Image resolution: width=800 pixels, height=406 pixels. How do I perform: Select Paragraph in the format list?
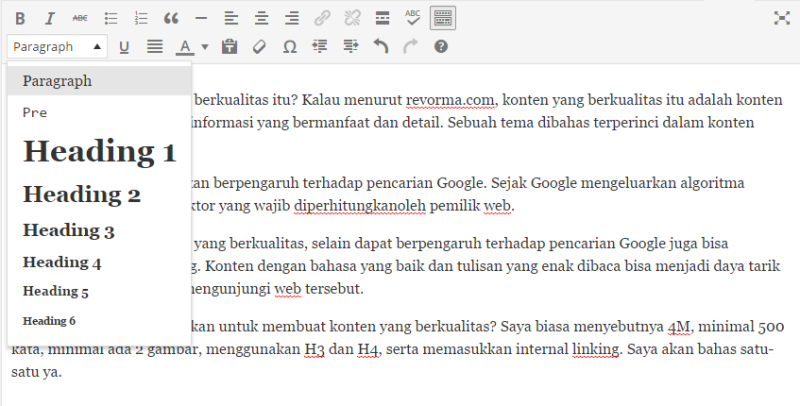tap(99, 81)
